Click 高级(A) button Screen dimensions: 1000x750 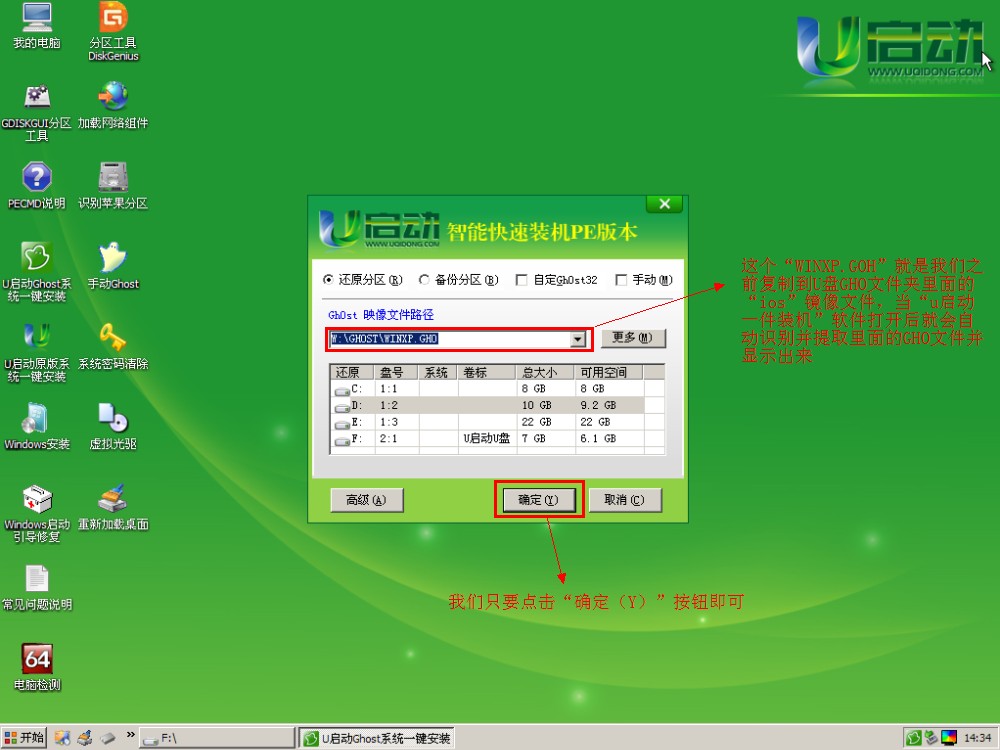[x=367, y=500]
